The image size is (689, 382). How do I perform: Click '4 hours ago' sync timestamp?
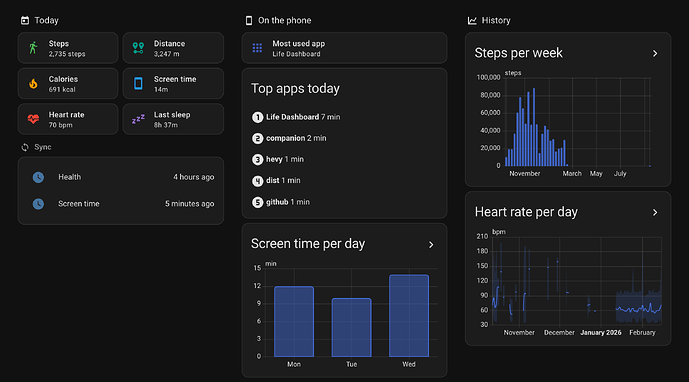pyautogui.click(x=194, y=177)
